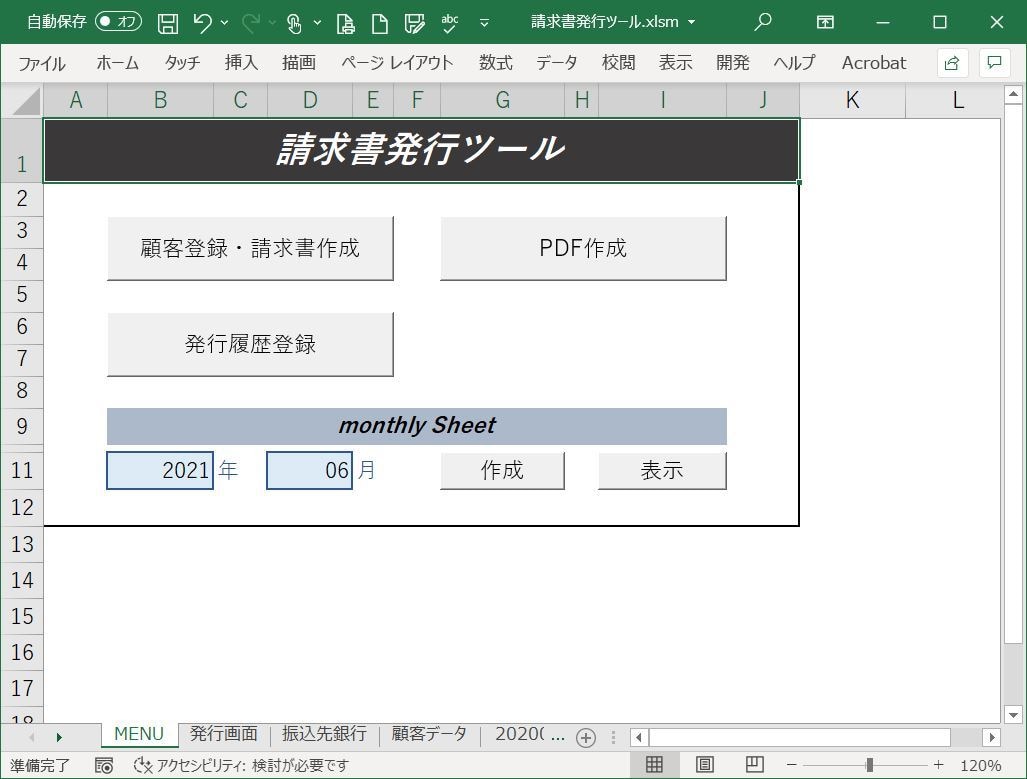Select column G header
This screenshot has width=1027, height=779.
[x=502, y=100]
